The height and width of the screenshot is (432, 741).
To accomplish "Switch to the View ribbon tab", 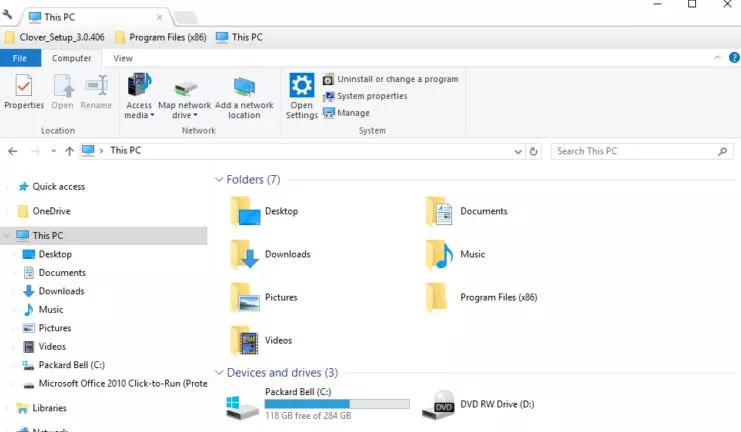I will (x=123, y=58).
